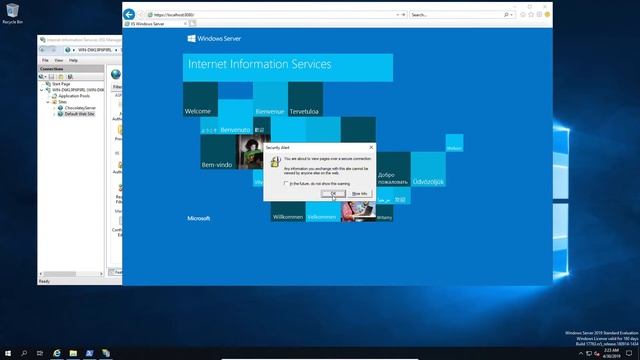640x360 pixels.
Task: Open the browser Home icon
Action: pyautogui.click(x=523, y=15)
